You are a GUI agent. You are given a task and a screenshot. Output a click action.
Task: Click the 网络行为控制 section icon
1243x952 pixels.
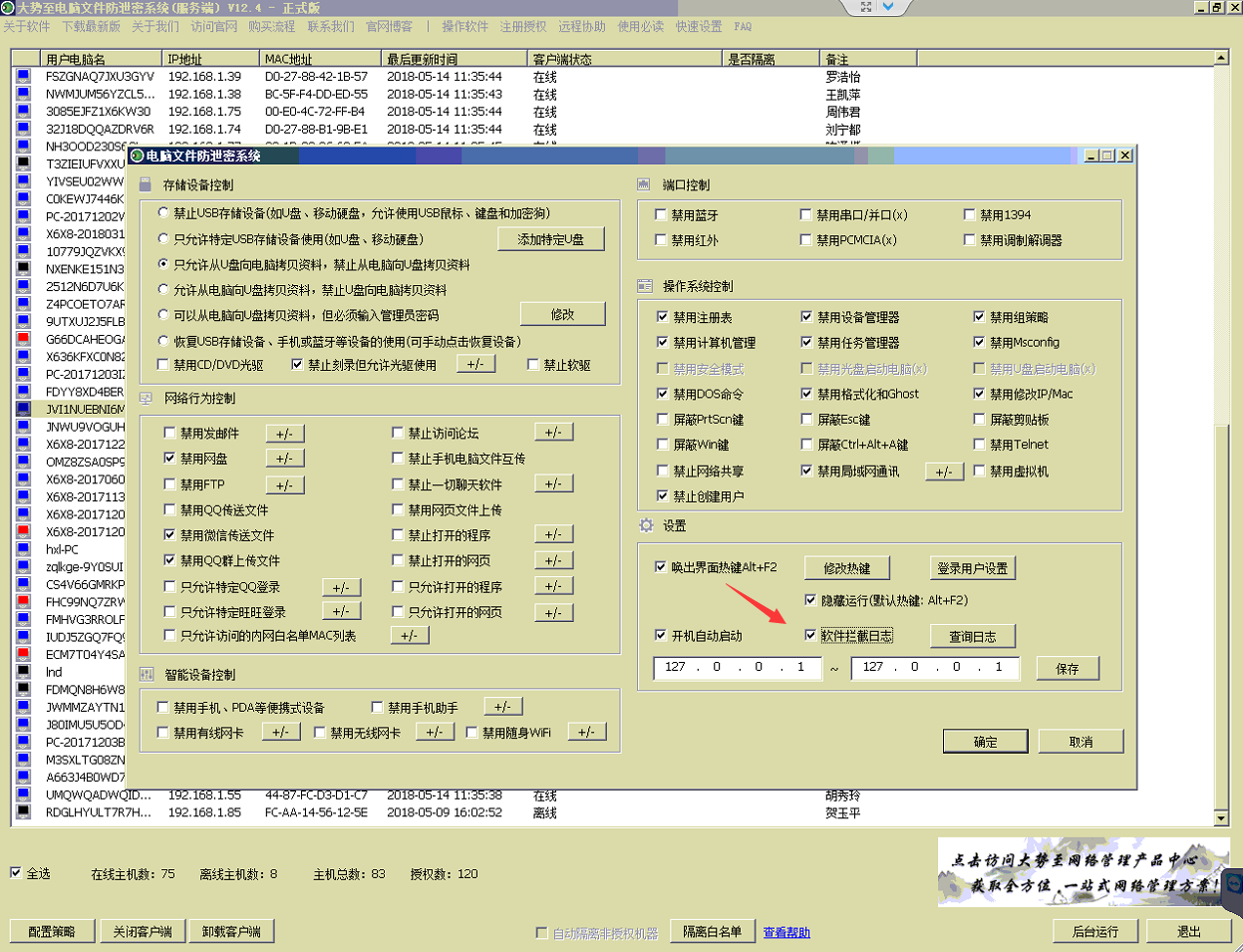146,399
